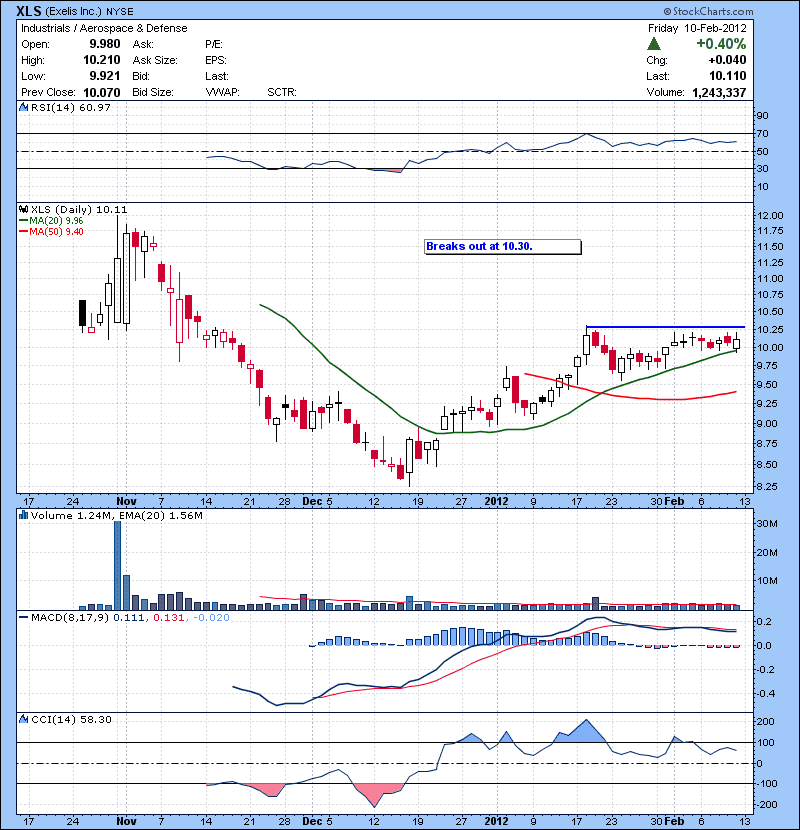Click the 'Bid Size:' label
This screenshot has width=800, height=830.
click(x=153, y=92)
